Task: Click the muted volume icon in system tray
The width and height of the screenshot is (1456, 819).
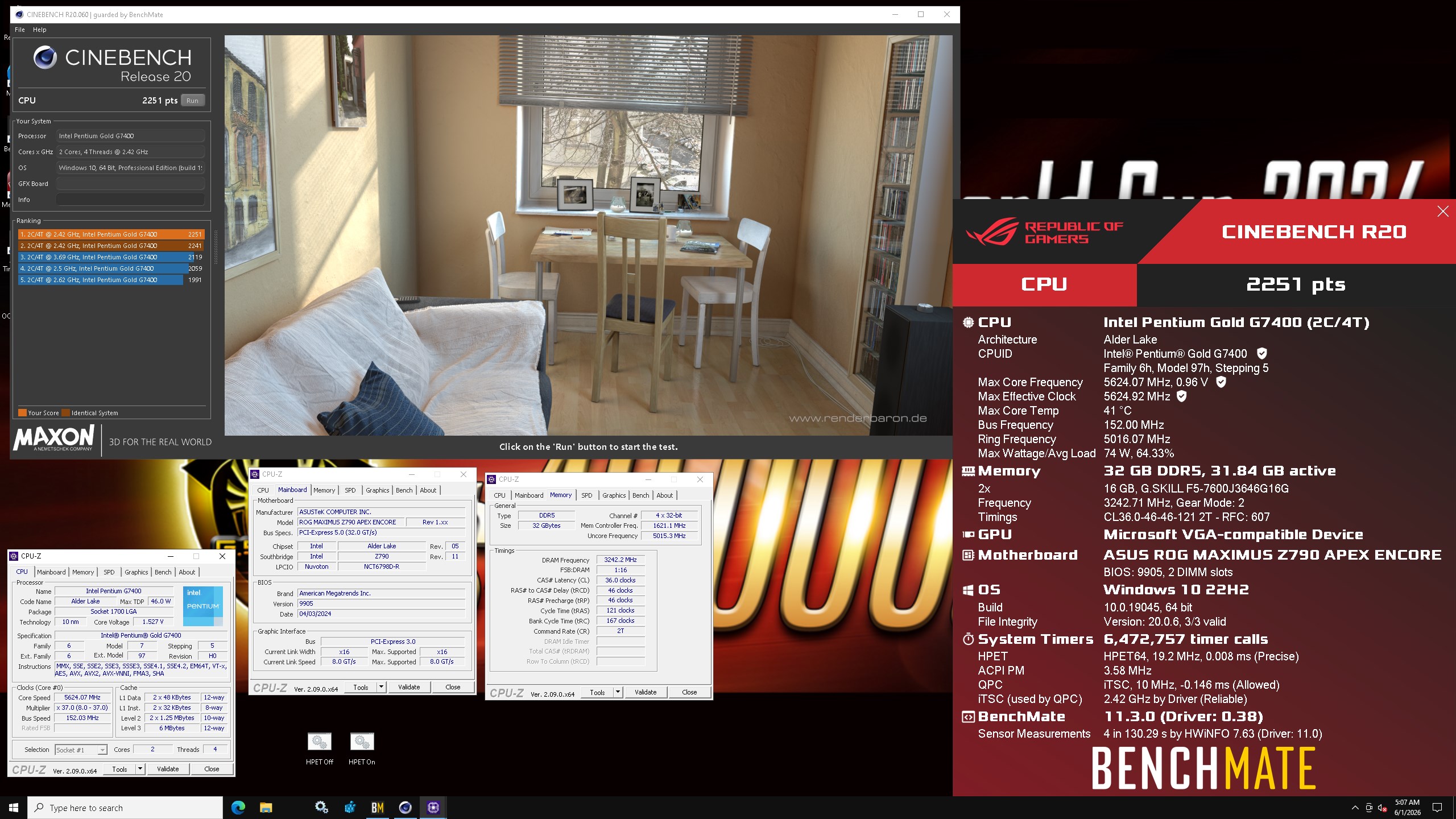Action: tap(1383, 808)
